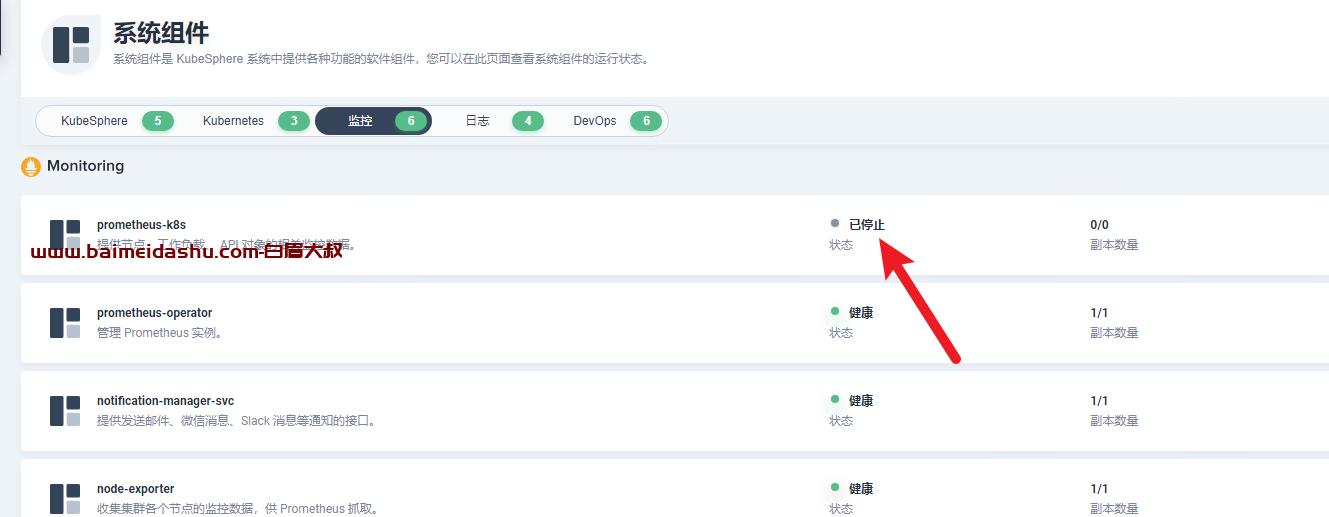This screenshot has width=1329, height=517.
Task: Click the system components subtitle description
Action: pyautogui.click(x=383, y=59)
